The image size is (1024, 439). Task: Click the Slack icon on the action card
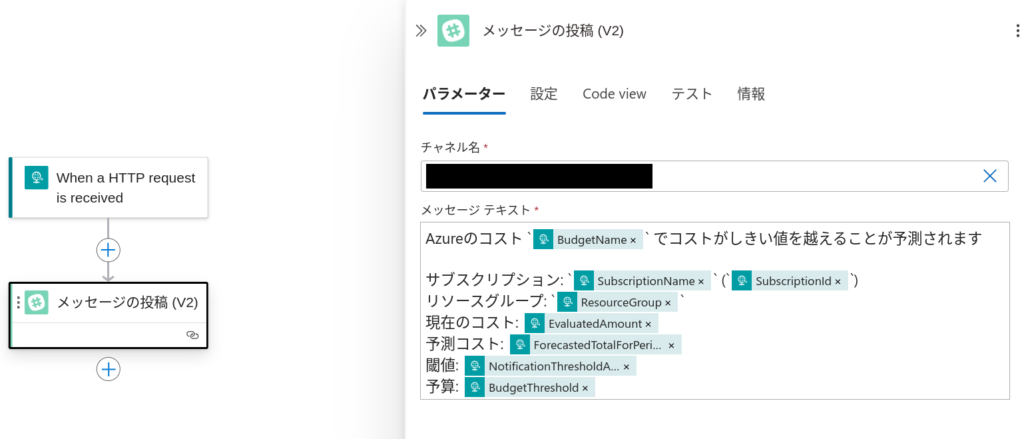(37, 303)
